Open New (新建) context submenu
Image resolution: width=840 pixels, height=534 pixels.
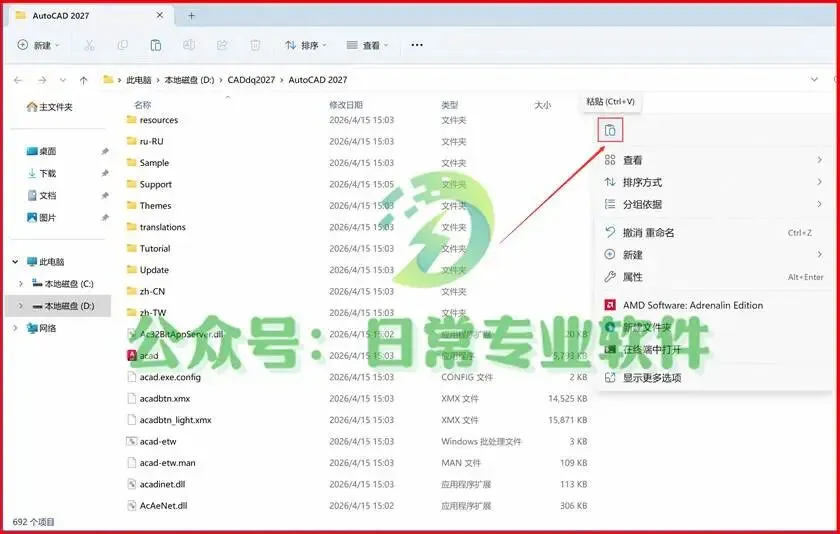pos(714,254)
